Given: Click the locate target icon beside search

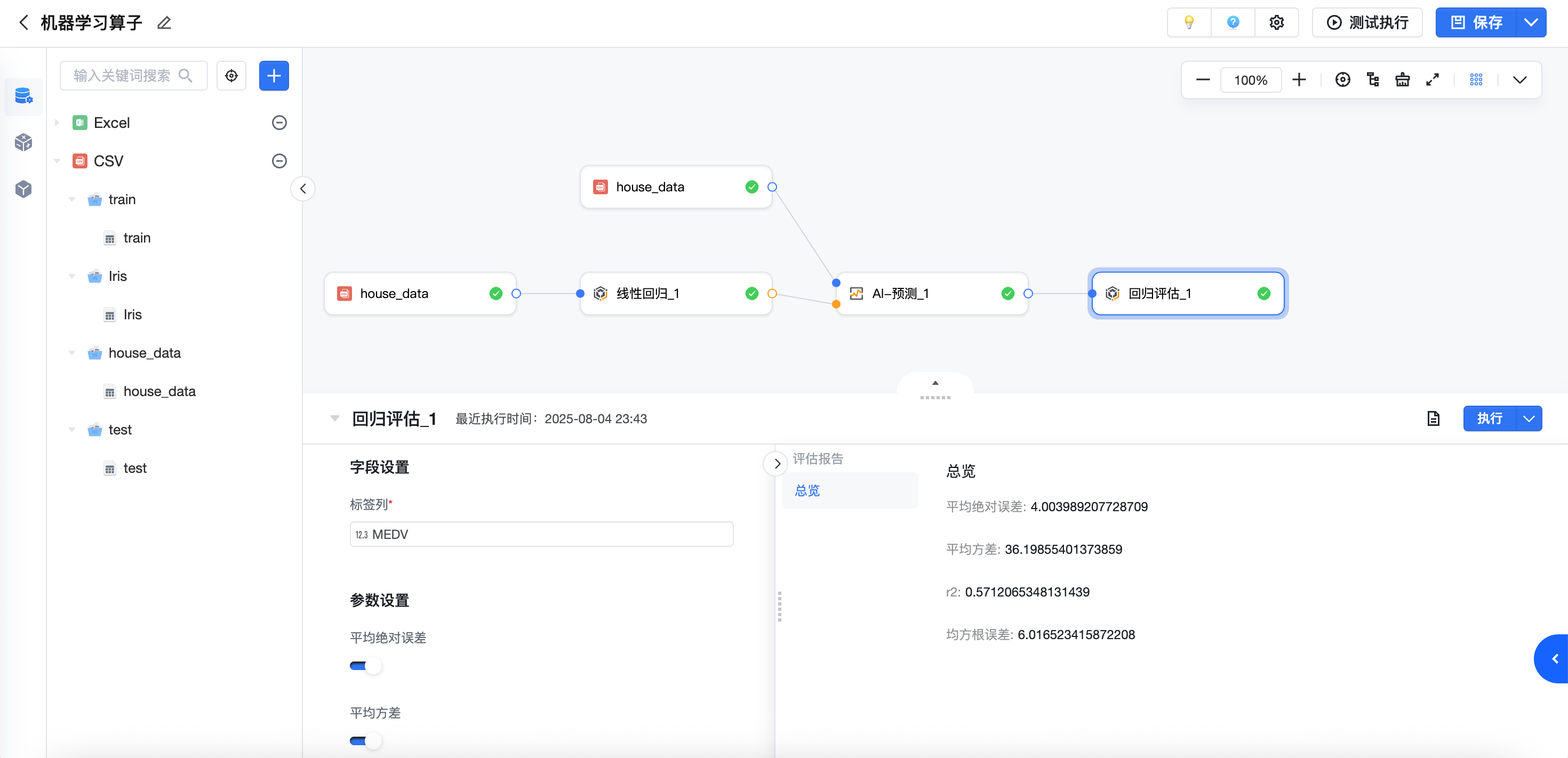Looking at the screenshot, I should point(231,76).
